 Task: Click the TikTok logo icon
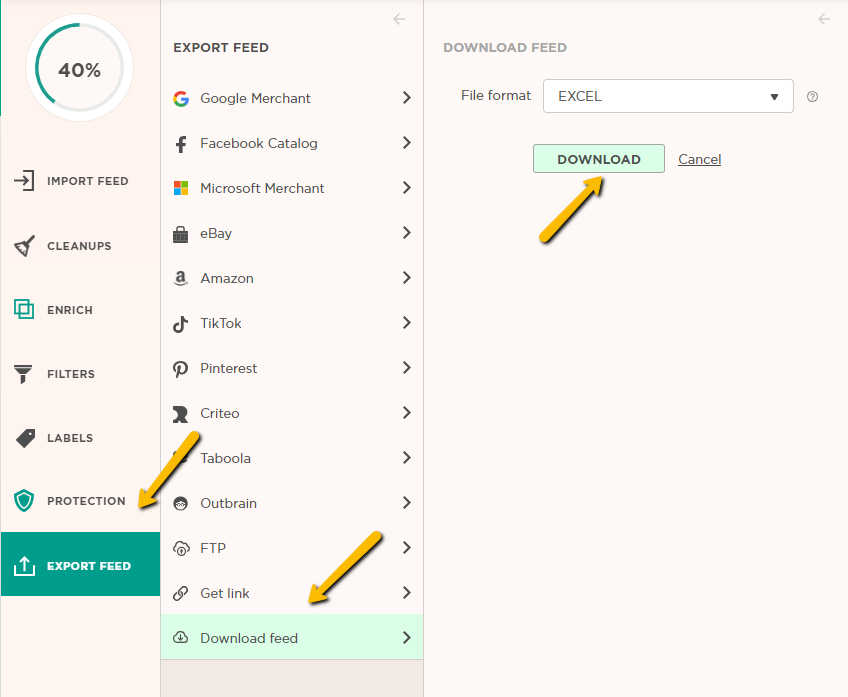click(181, 324)
